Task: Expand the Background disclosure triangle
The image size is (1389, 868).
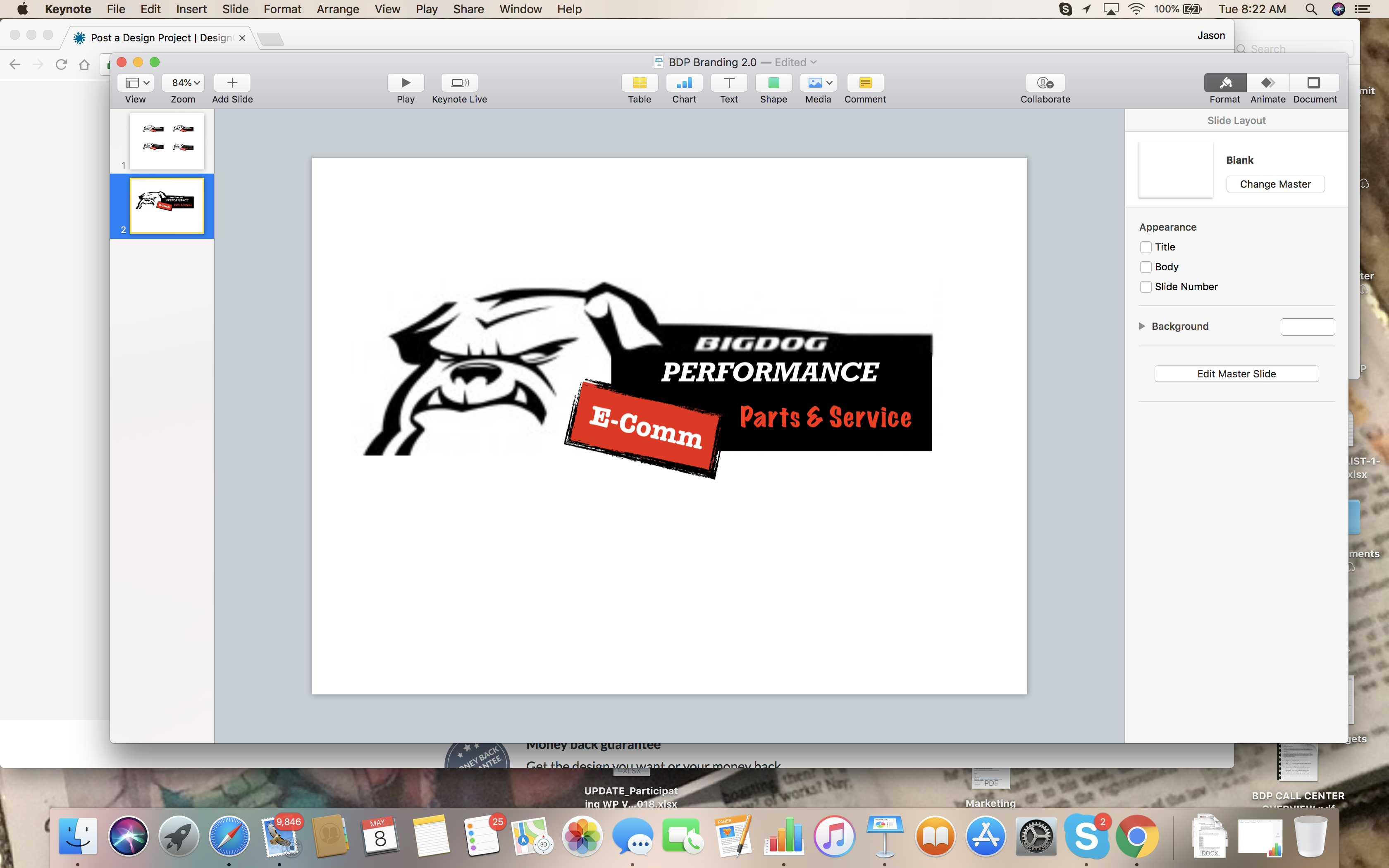Action: 1142,326
